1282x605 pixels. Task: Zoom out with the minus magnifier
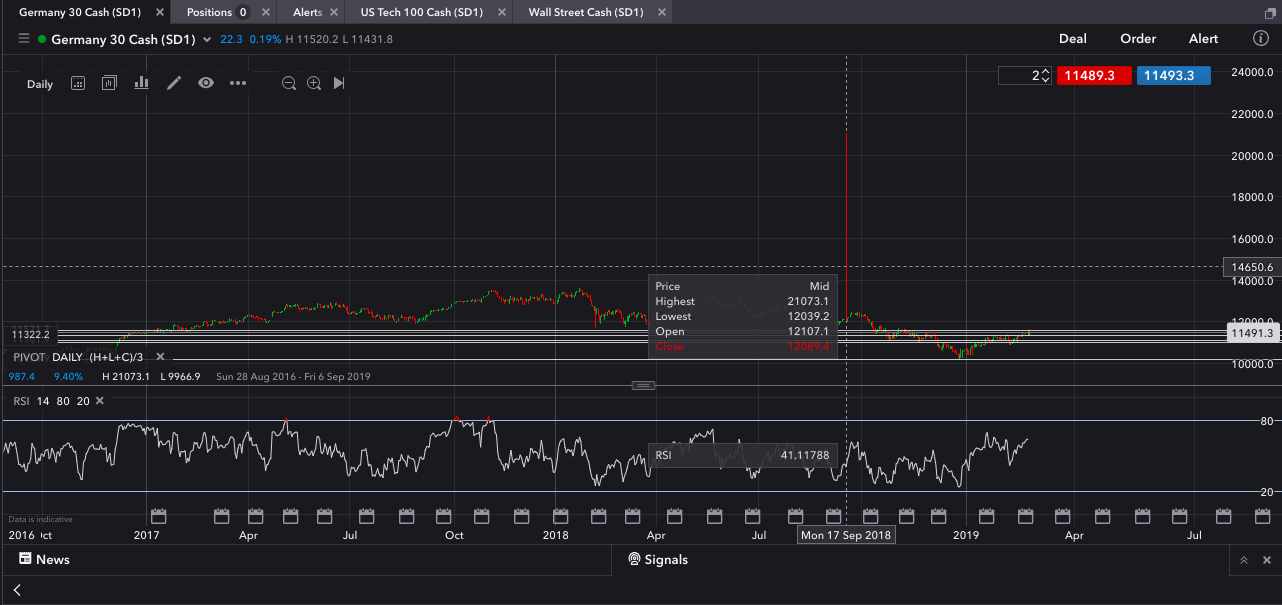[289, 83]
